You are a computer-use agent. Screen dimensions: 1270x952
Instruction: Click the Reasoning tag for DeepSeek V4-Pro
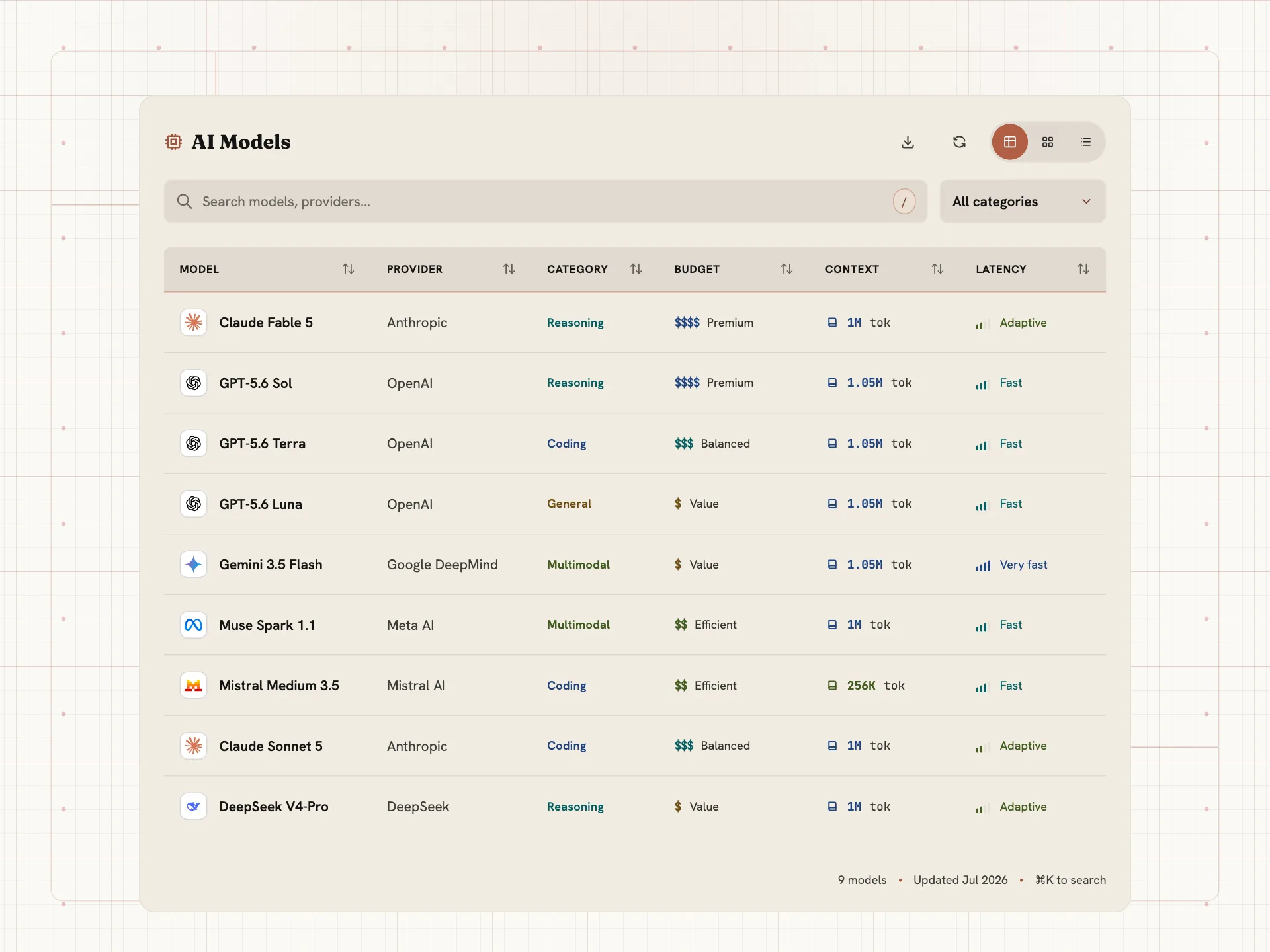click(575, 807)
